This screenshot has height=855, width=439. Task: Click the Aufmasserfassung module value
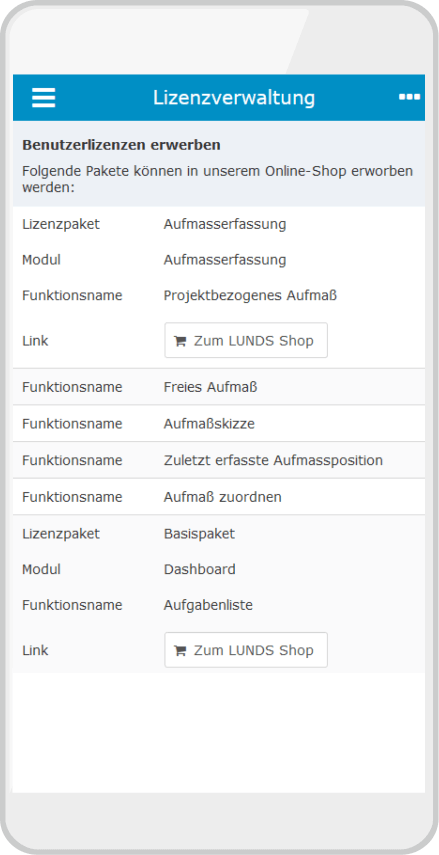pyautogui.click(x=225, y=260)
